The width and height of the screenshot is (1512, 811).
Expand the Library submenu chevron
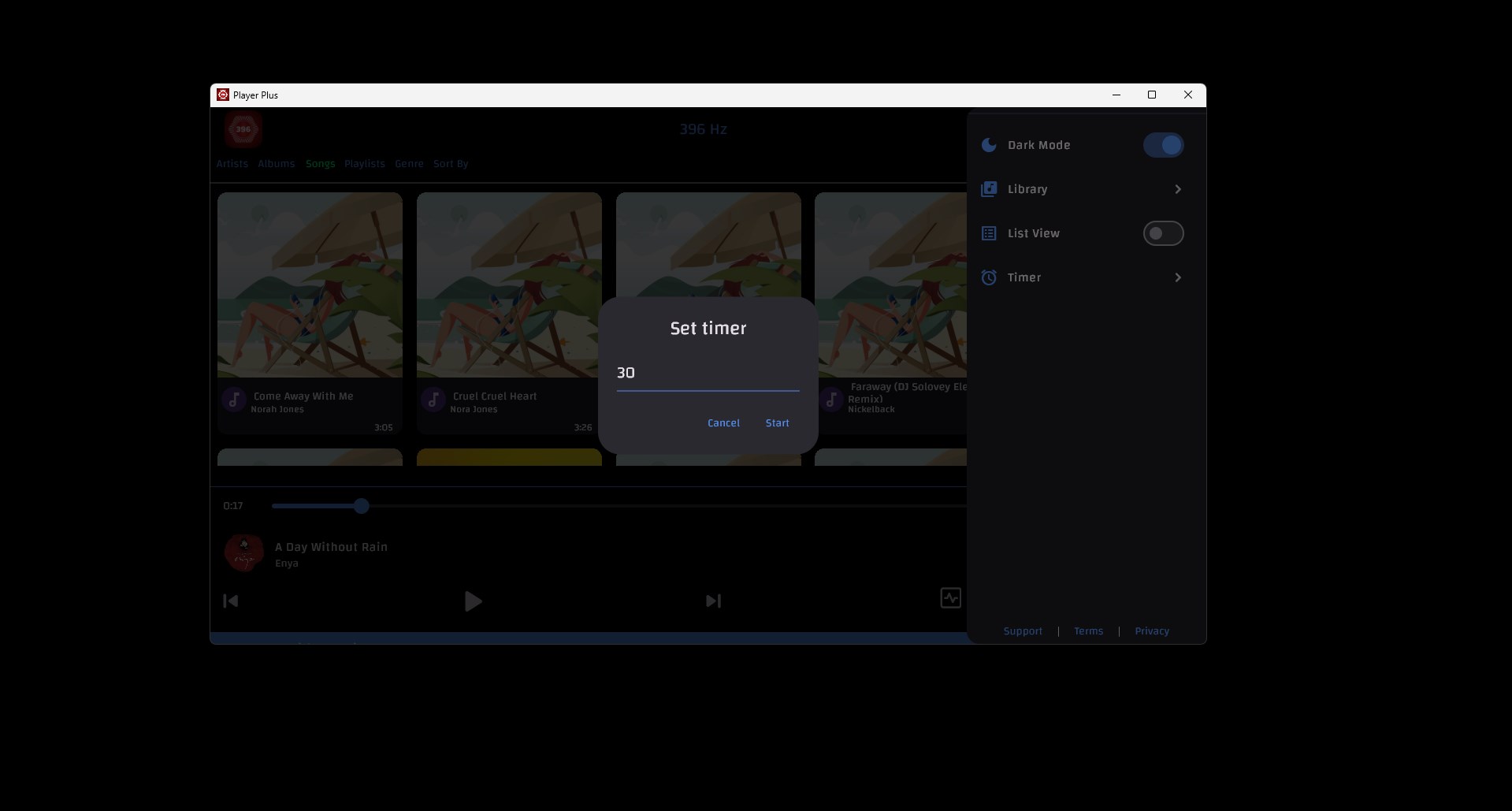1178,189
